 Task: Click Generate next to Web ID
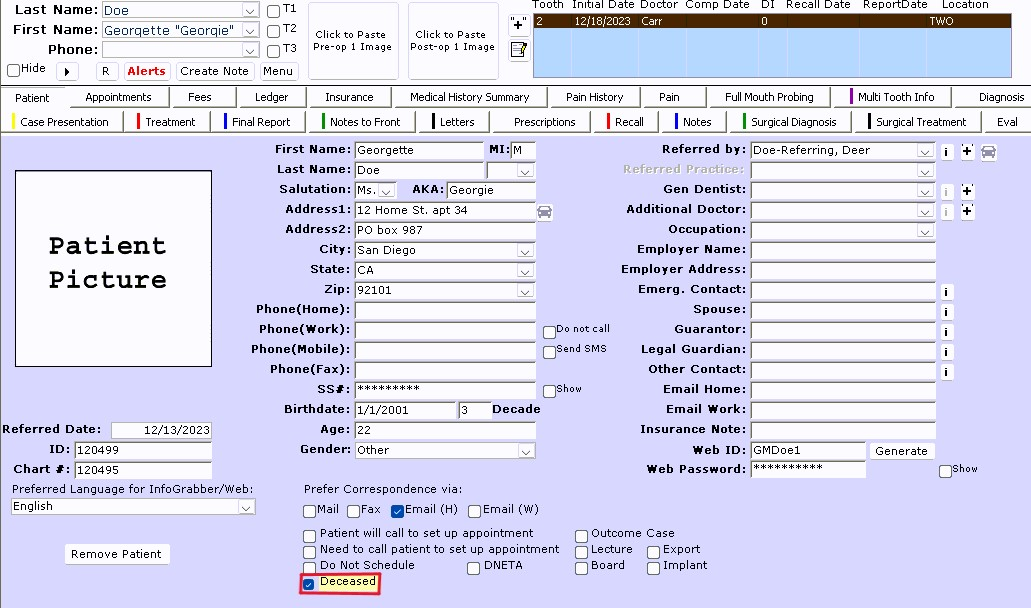(900, 450)
